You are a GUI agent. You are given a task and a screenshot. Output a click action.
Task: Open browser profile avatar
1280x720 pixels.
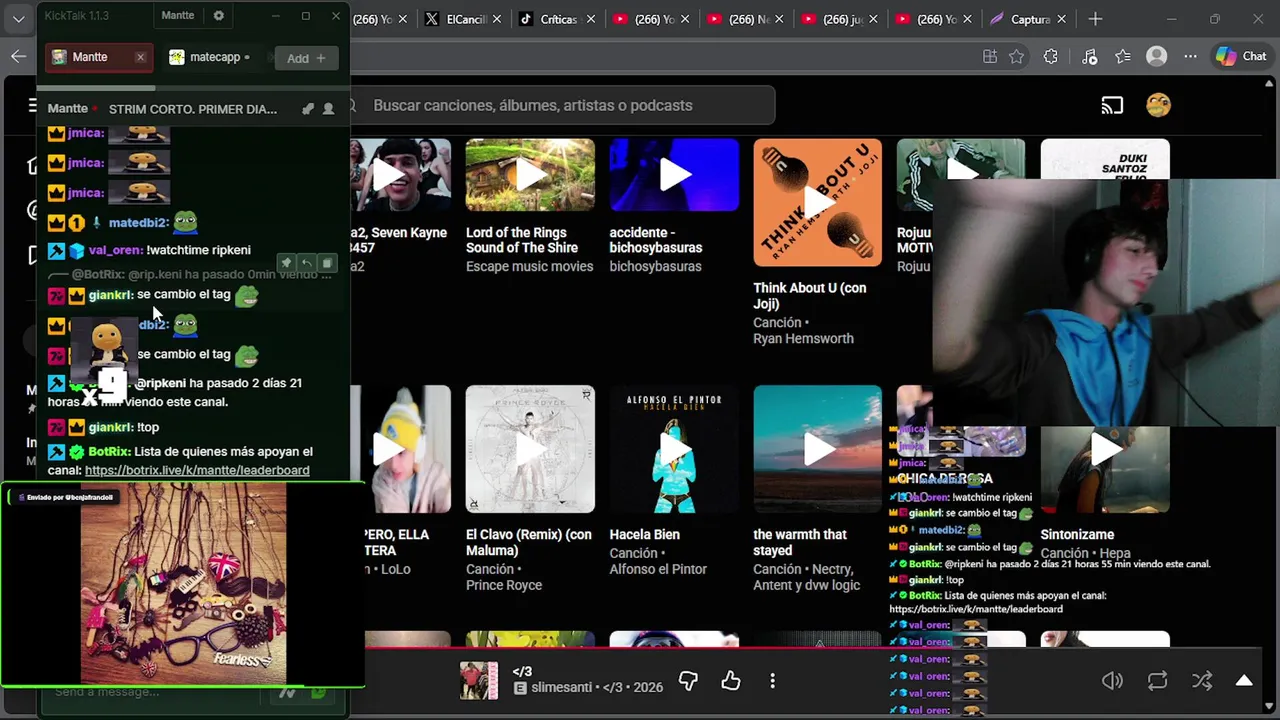[x=1157, y=57]
